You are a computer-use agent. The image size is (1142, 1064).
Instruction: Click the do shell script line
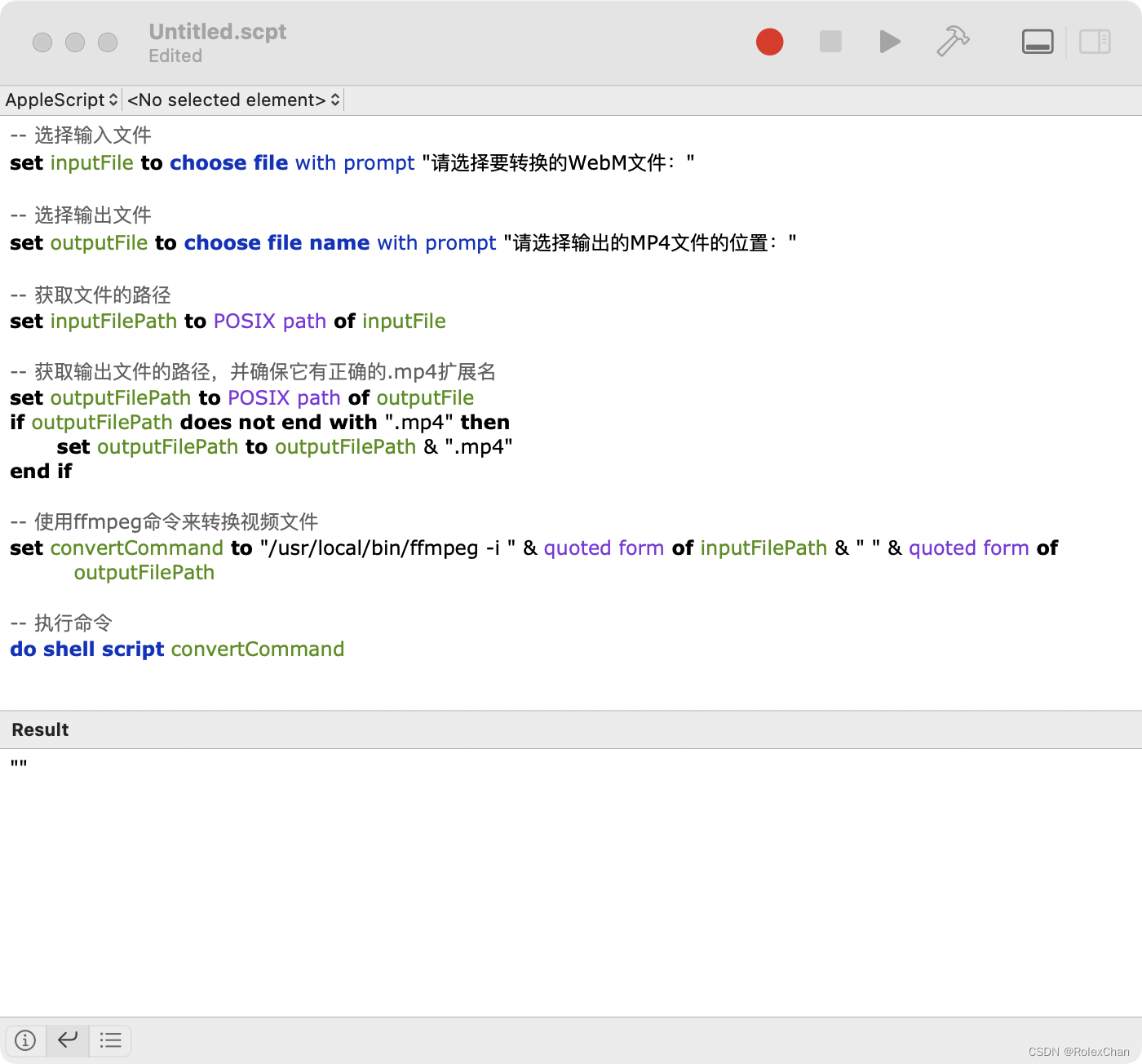coord(175,649)
